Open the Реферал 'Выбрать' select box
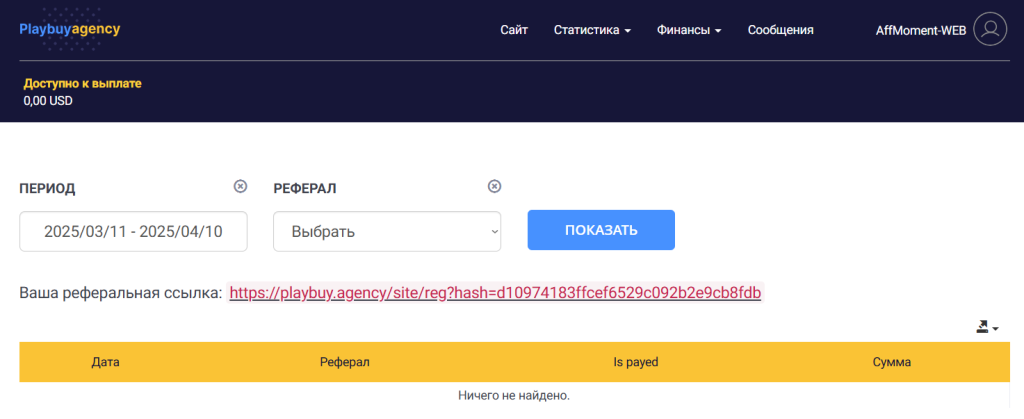 pos(387,231)
